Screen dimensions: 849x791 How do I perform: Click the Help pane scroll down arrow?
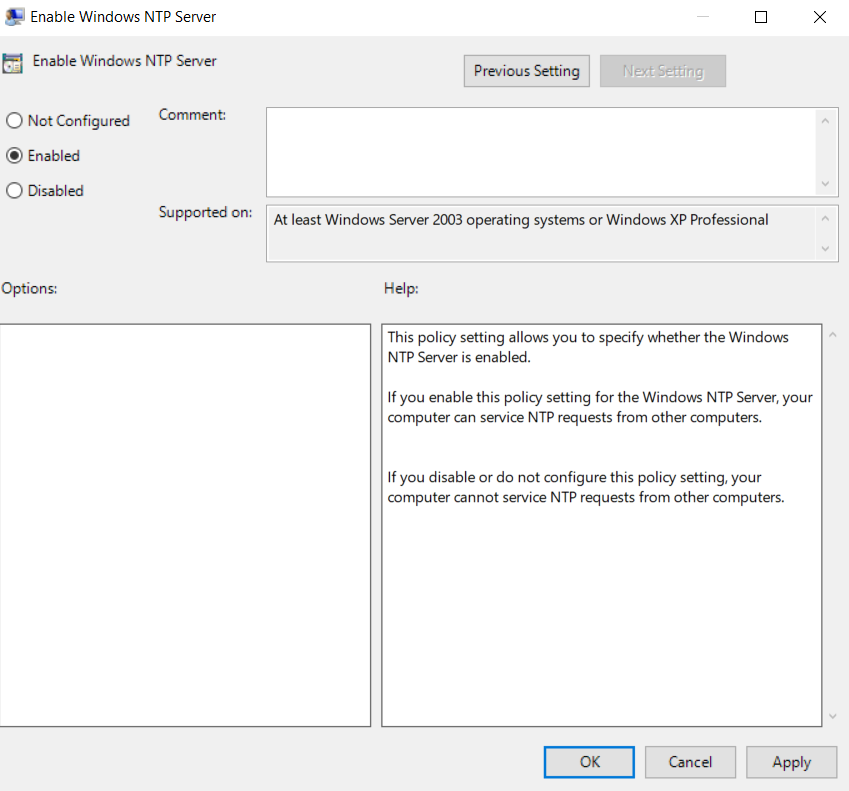(x=833, y=716)
